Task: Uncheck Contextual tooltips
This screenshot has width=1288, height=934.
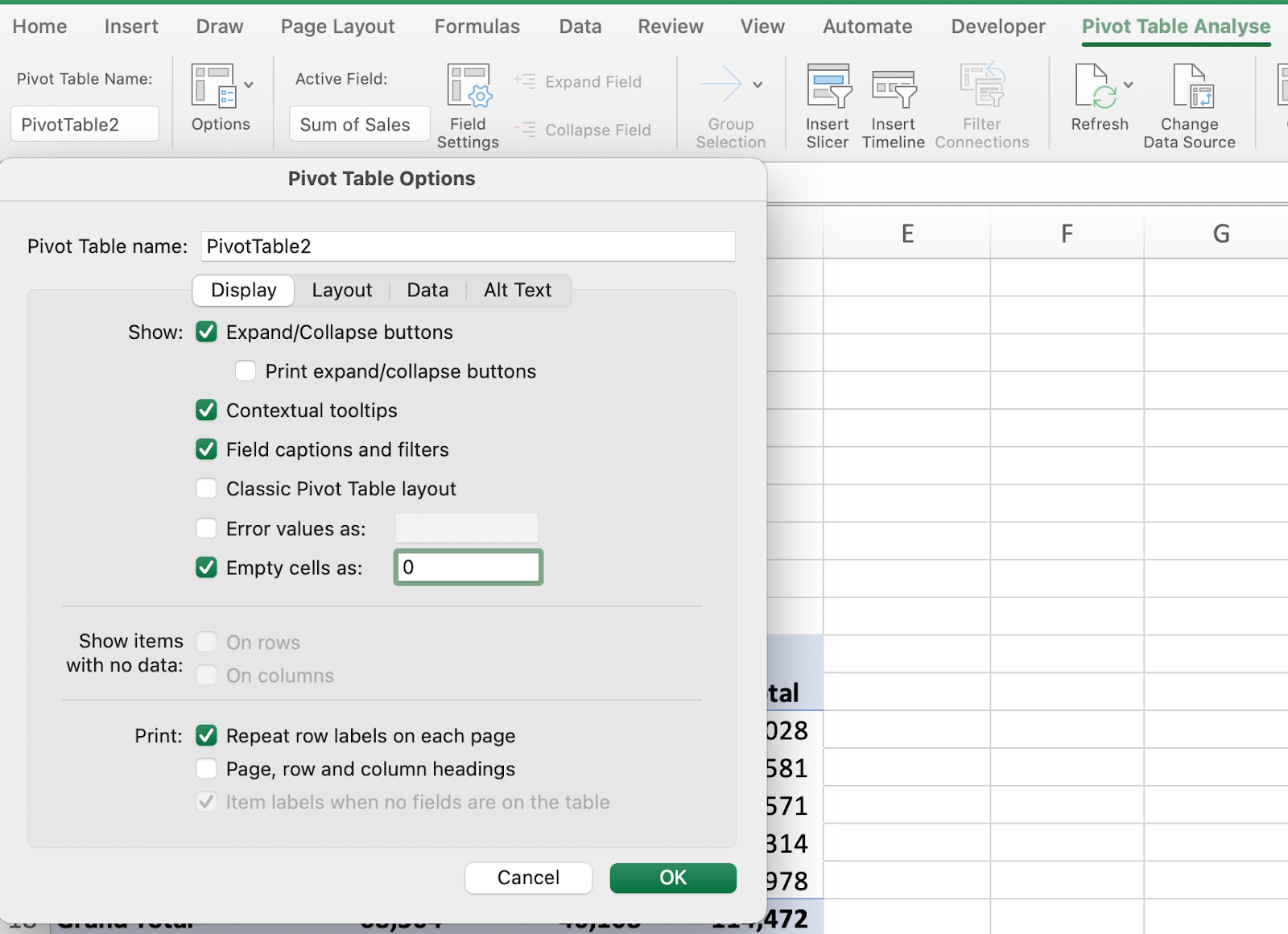Action: point(206,410)
